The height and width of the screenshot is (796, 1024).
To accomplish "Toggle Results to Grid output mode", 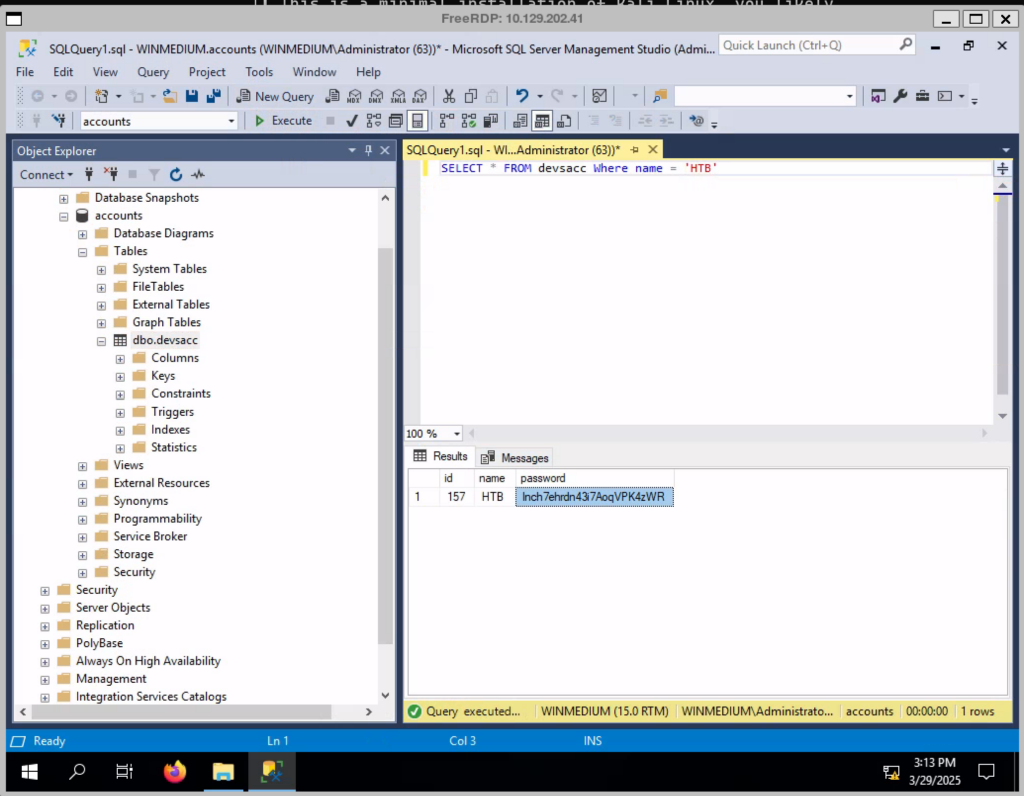I will [542, 121].
